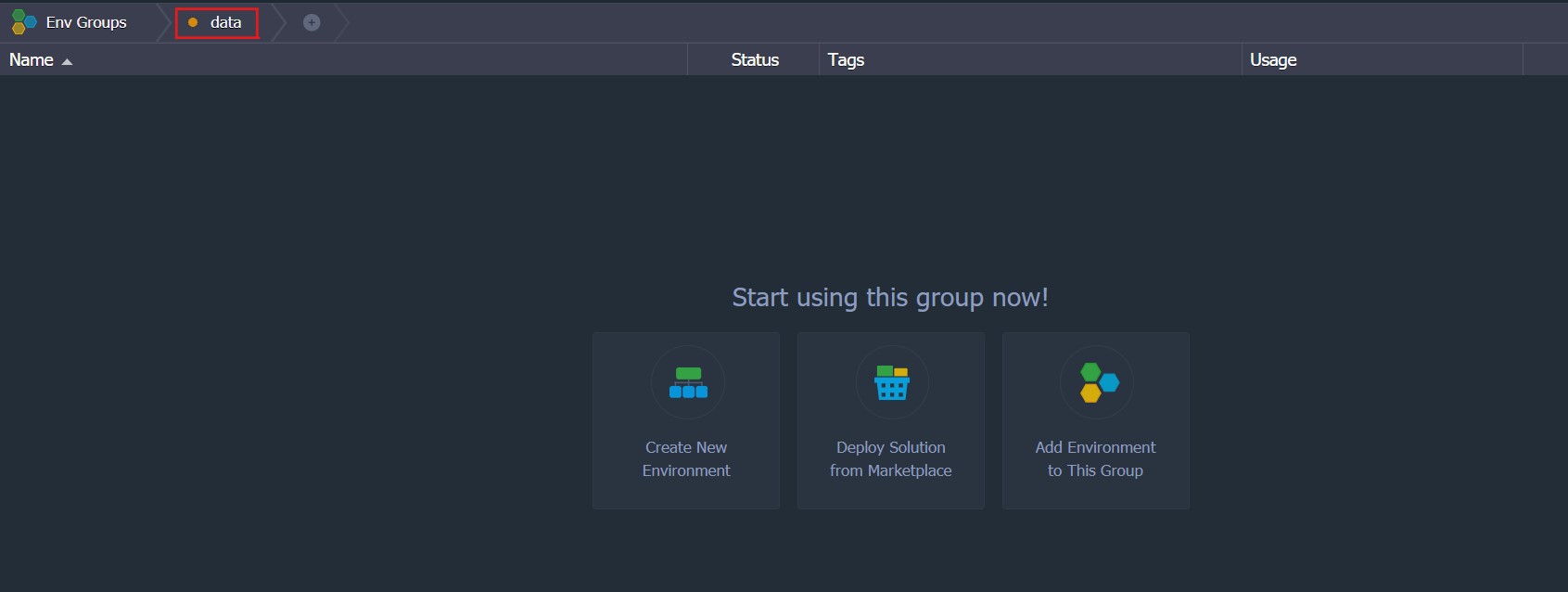Viewport: 1568px width, 592px height.
Task: Sort by the Name column header
Action: coord(32,59)
